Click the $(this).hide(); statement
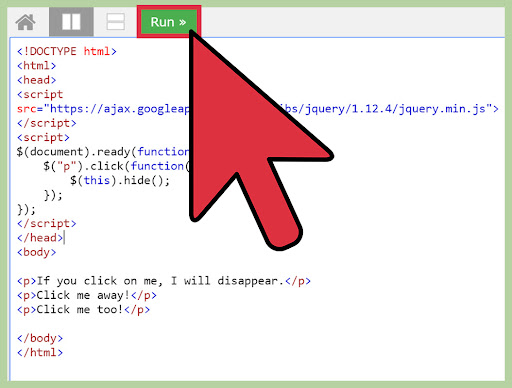512x388 pixels. [x=120, y=181]
